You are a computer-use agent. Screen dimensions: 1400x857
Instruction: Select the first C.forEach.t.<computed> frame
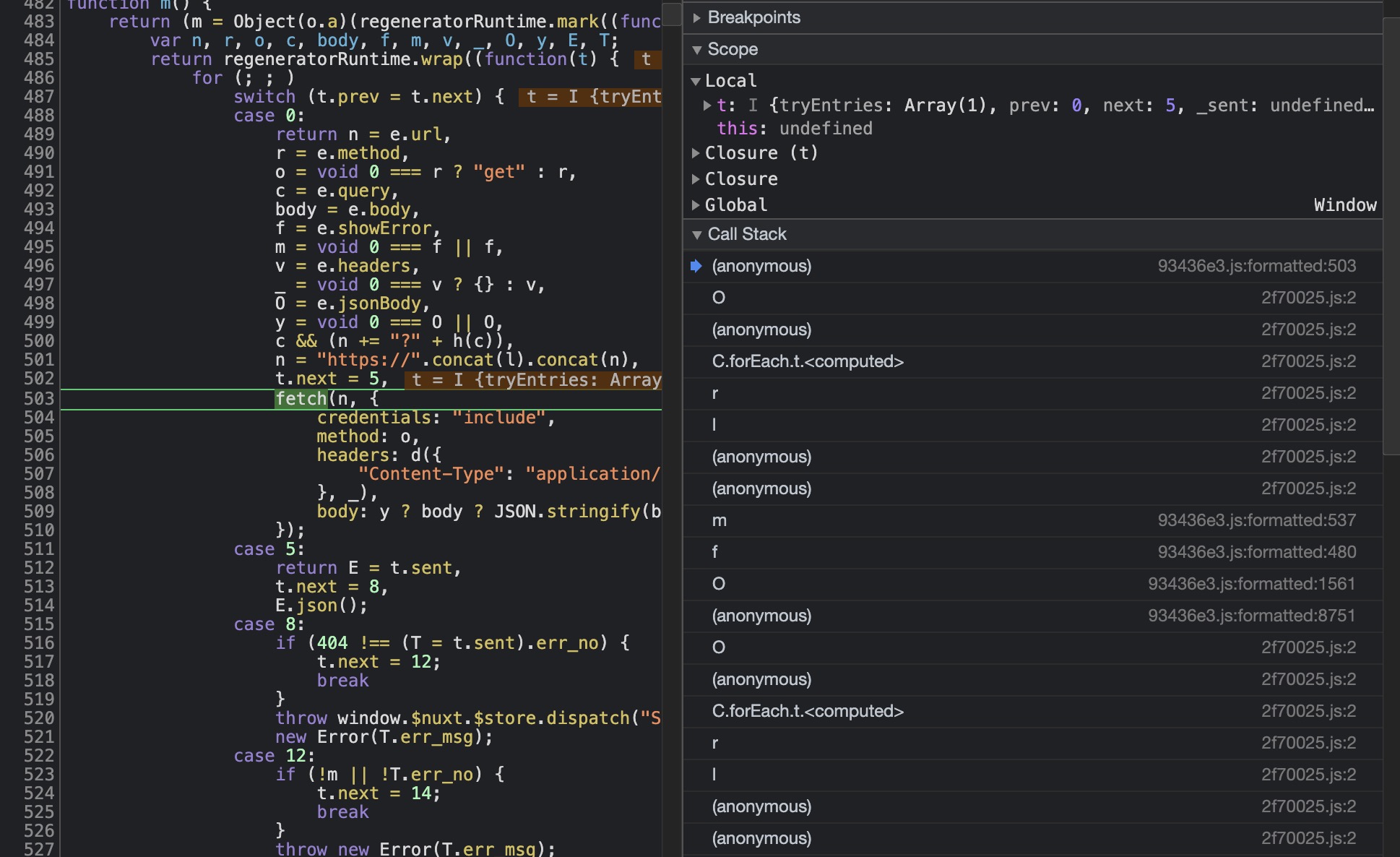click(x=808, y=361)
